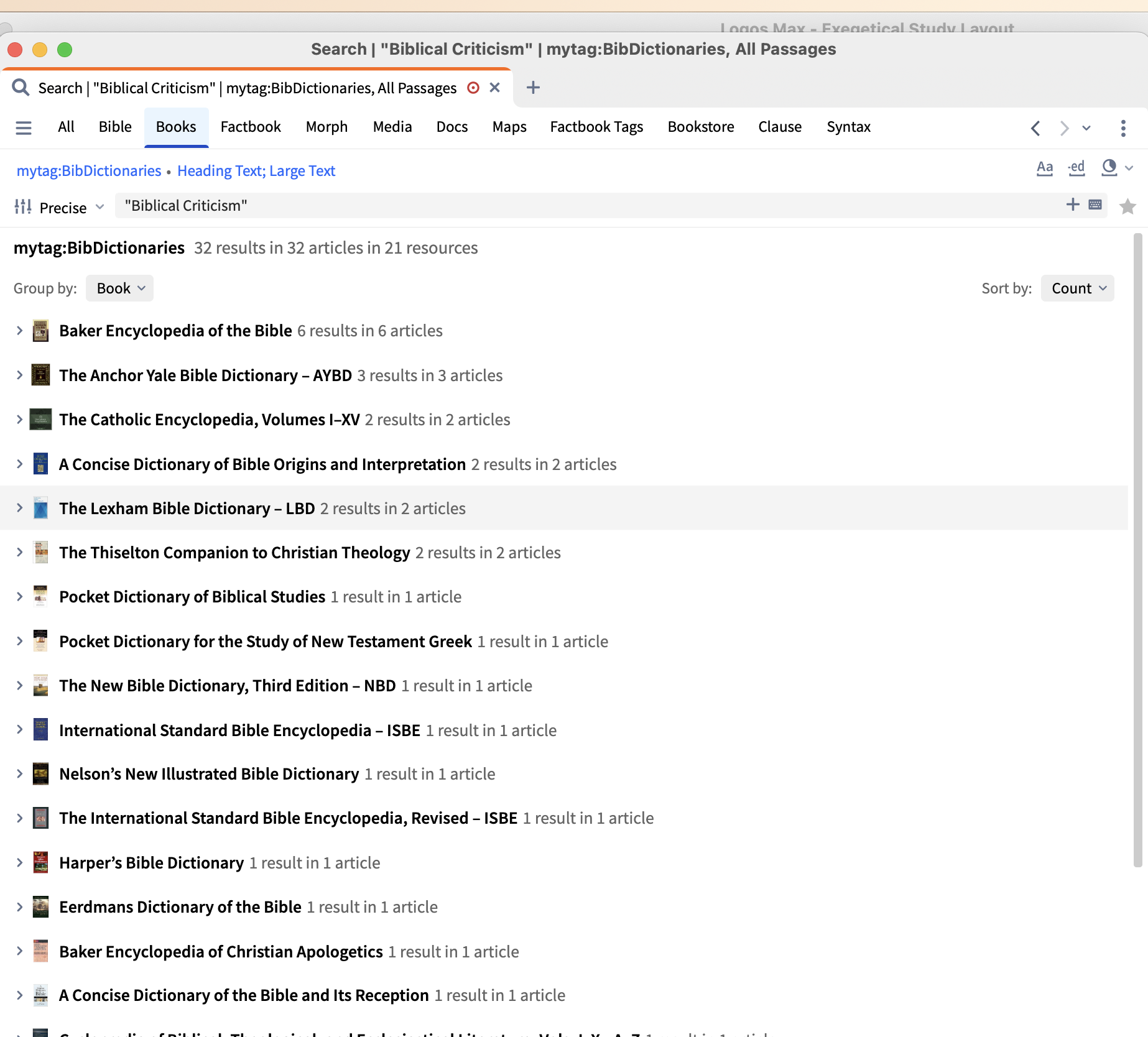1148x1037 pixels.
Task: Click the yellow minimize window button
Action: 40,49
